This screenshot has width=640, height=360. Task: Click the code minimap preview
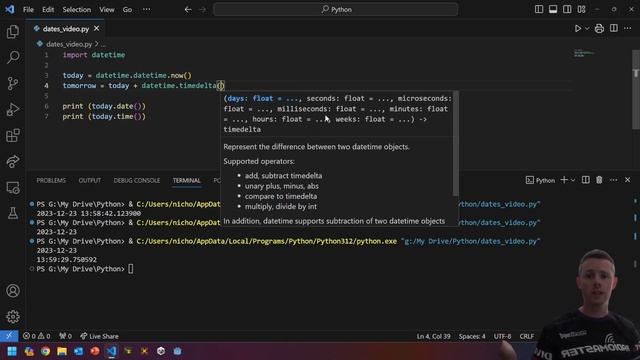click(x=584, y=53)
